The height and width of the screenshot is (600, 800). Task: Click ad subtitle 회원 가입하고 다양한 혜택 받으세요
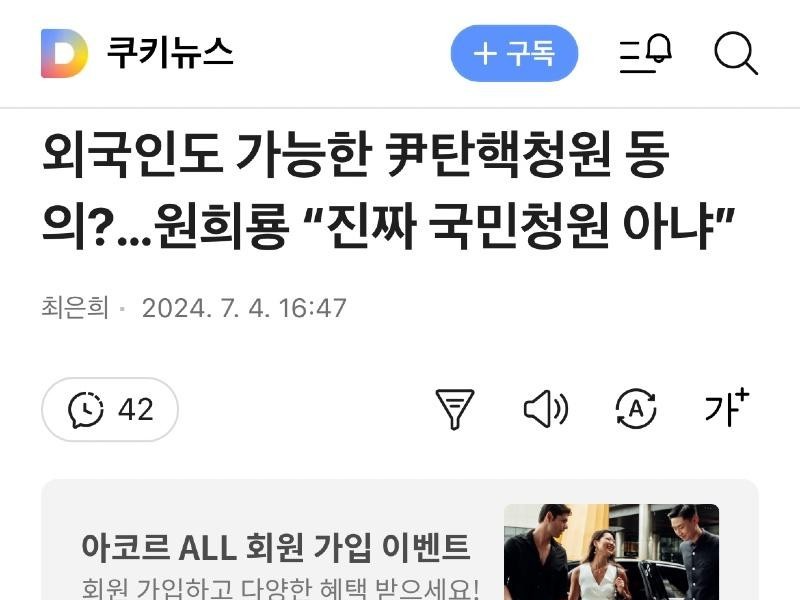click(x=280, y=588)
